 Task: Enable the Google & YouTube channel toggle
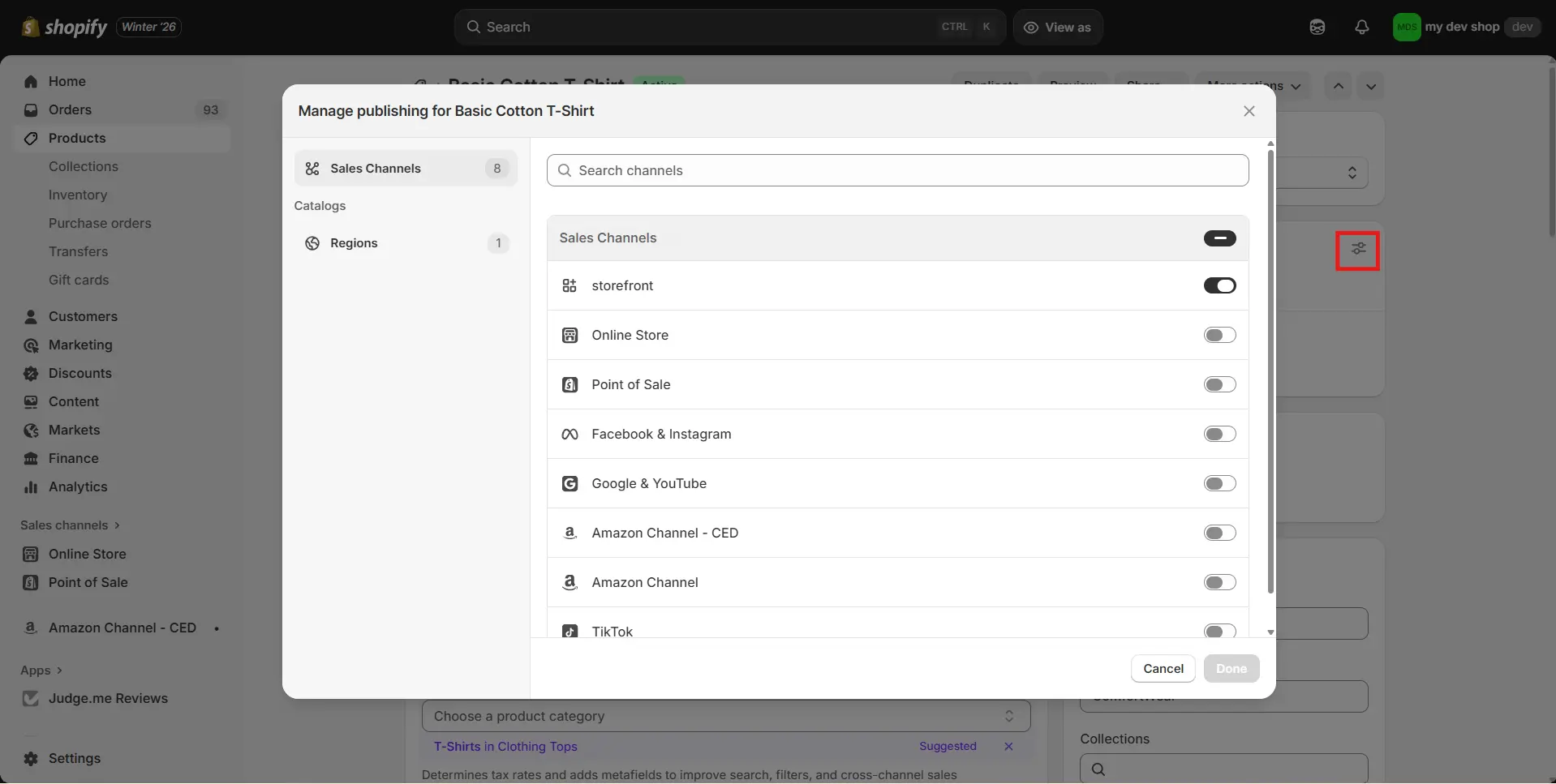pos(1219,483)
